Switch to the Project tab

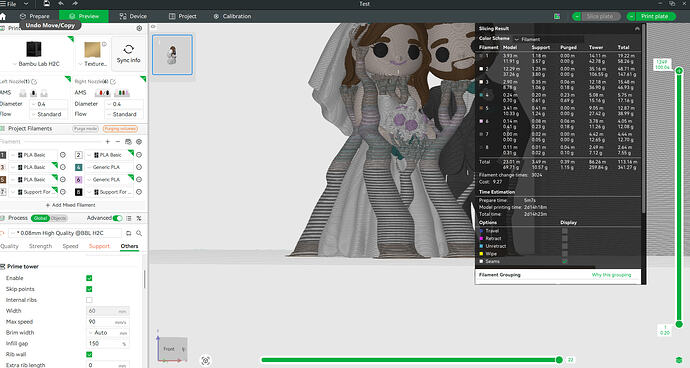(x=183, y=16)
